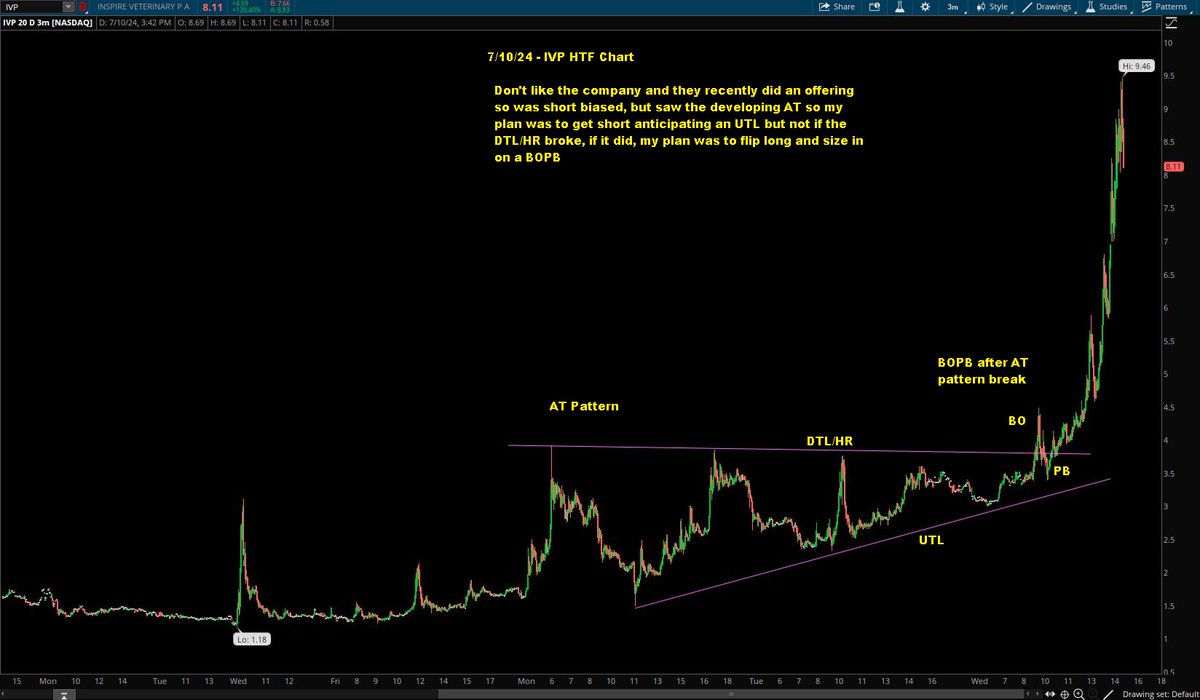
Task: Expand the symbol selector dropdown arrow
Action: 68,7
